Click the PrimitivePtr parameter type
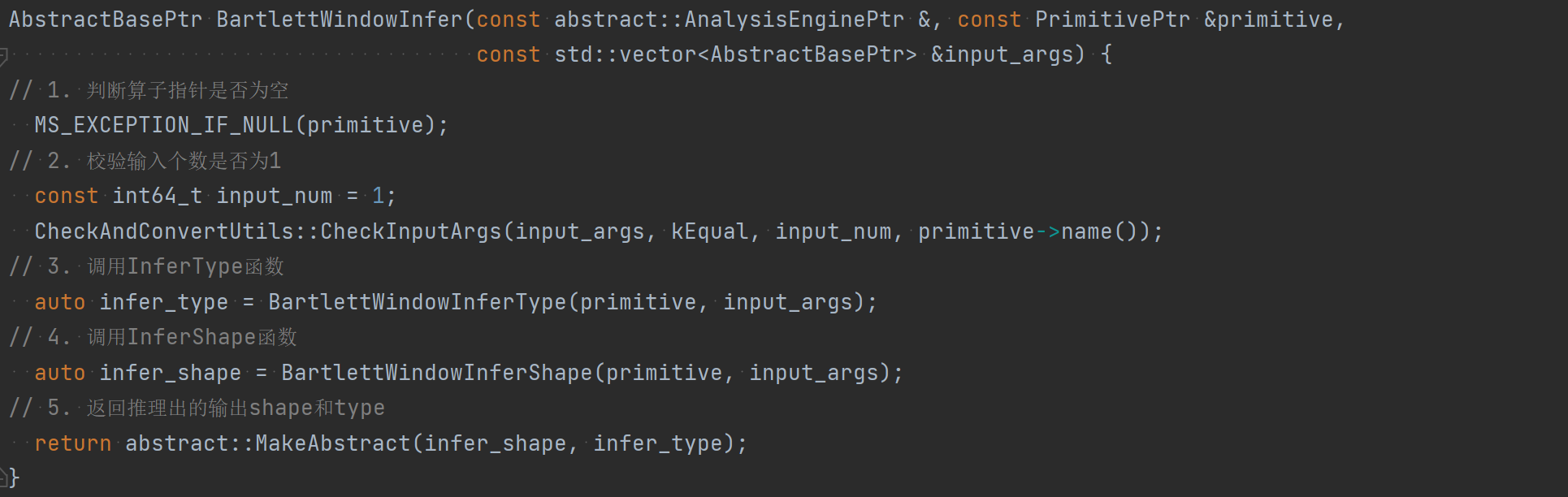Screen dimensions: 1568x497 click(x=1112, y=19)
